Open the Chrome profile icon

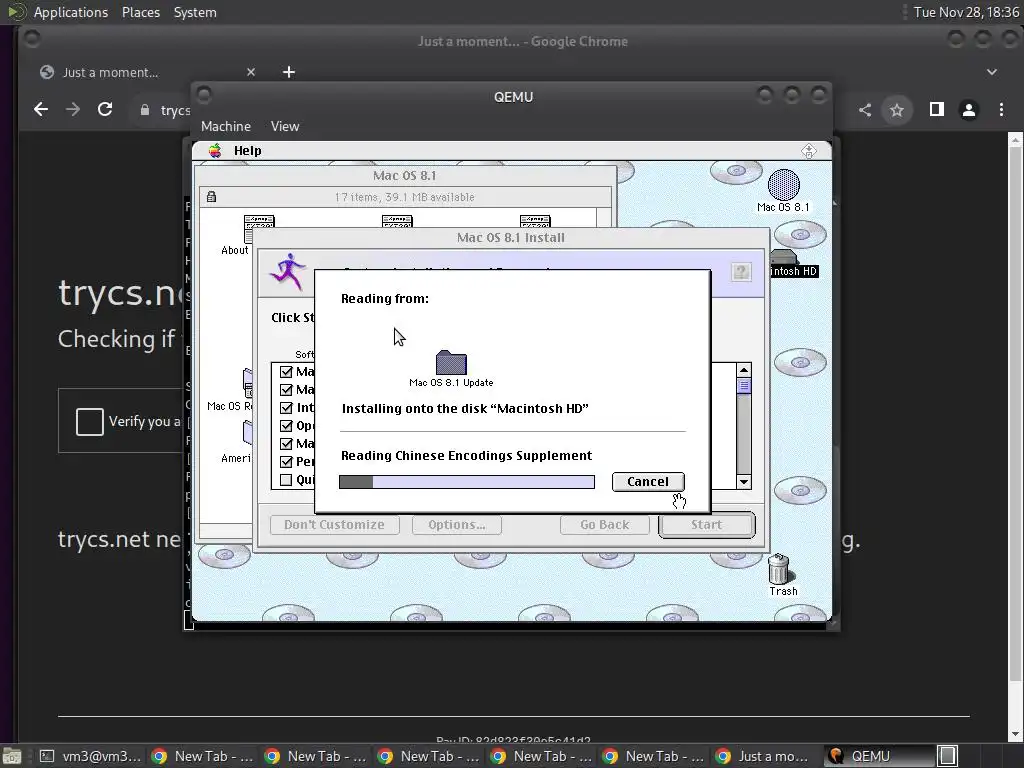pos(968,110)
